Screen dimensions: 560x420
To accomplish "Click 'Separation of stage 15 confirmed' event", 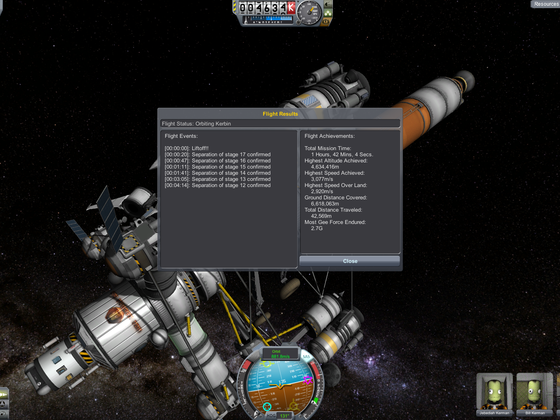I will click(x=218, y=167).
